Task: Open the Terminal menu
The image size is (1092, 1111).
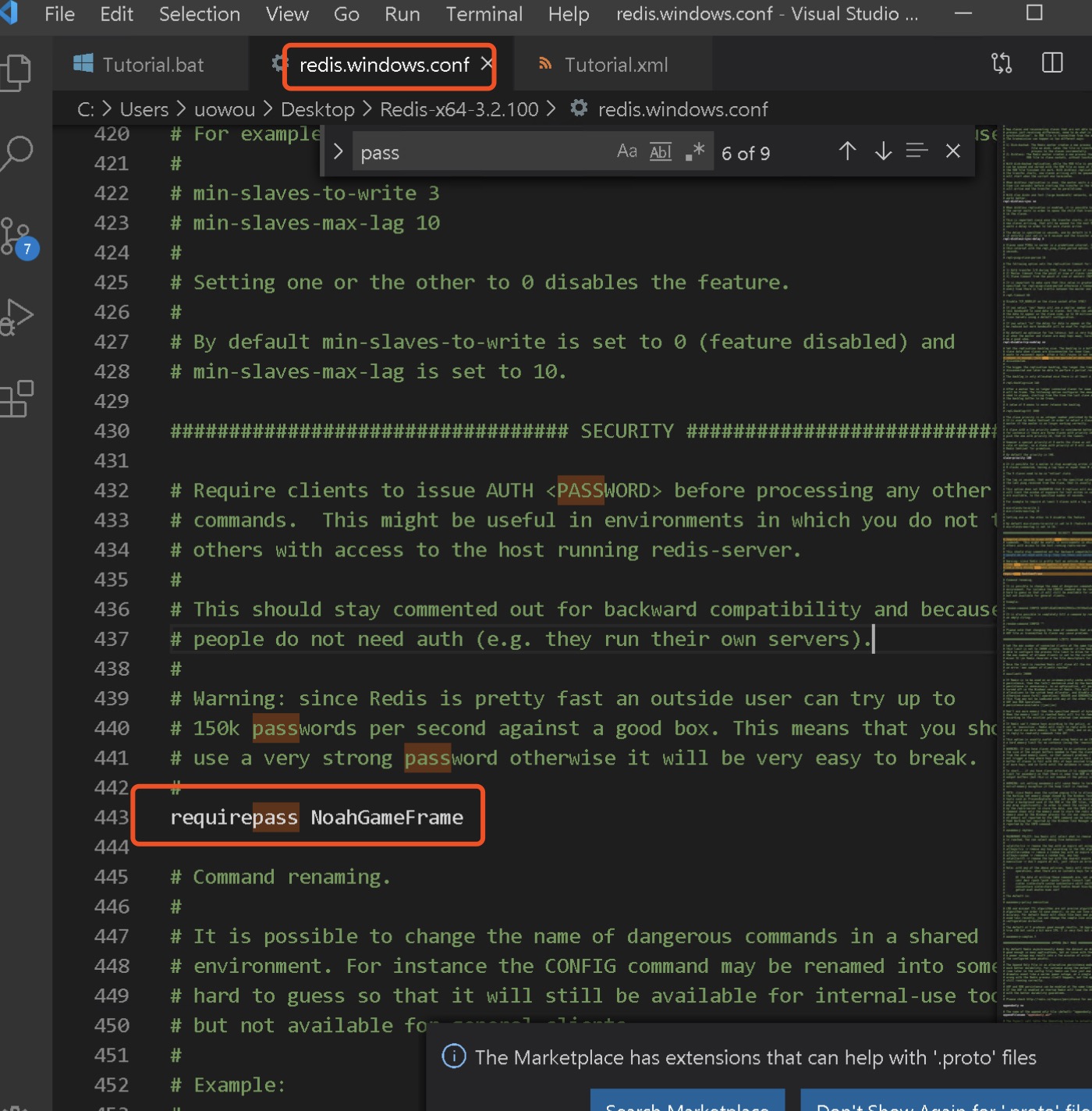Action: [484, 14]
